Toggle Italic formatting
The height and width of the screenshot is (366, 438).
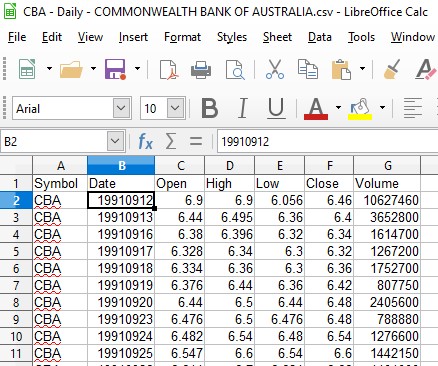point(243,108)
